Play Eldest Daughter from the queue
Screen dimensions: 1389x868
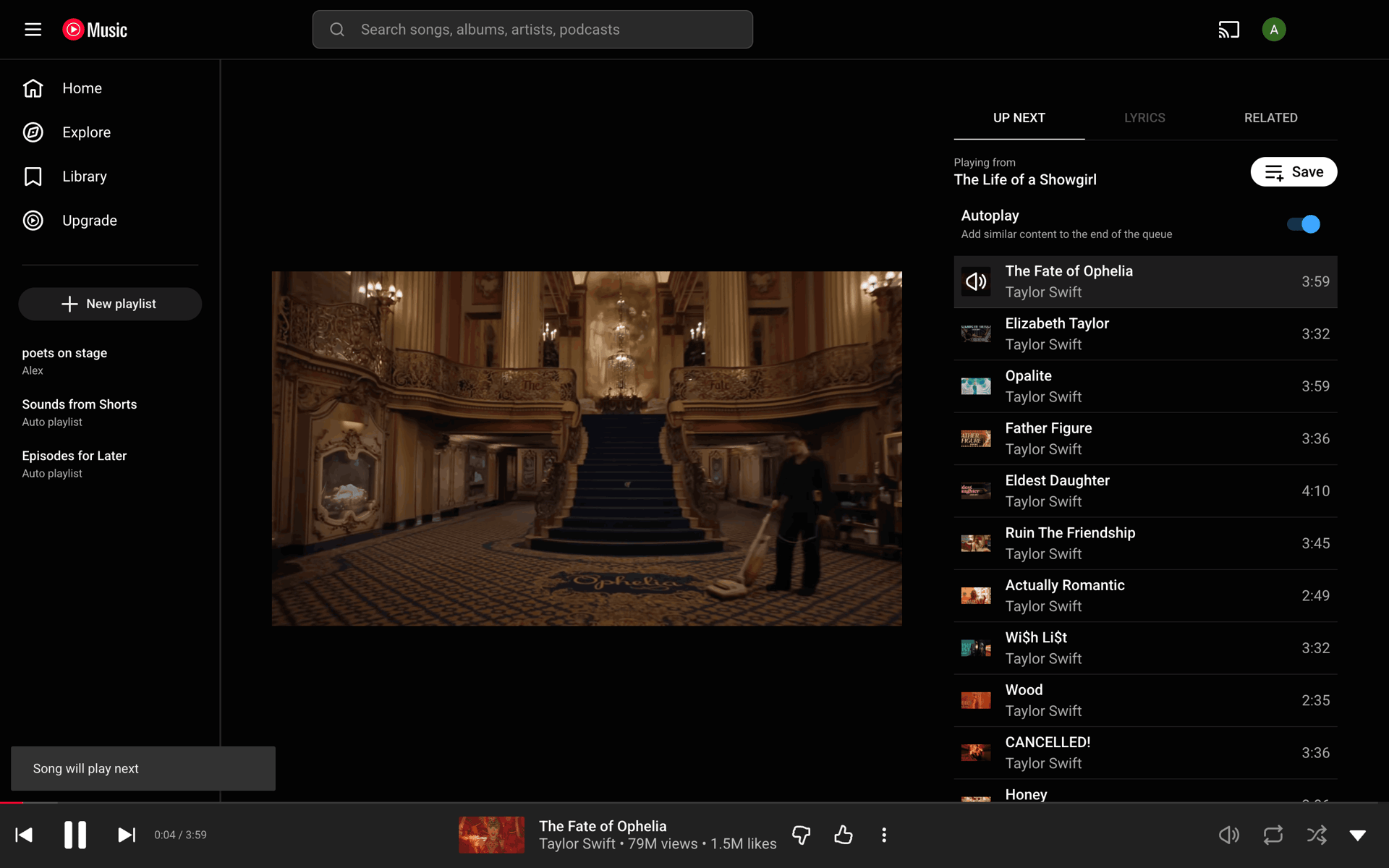1145,491
